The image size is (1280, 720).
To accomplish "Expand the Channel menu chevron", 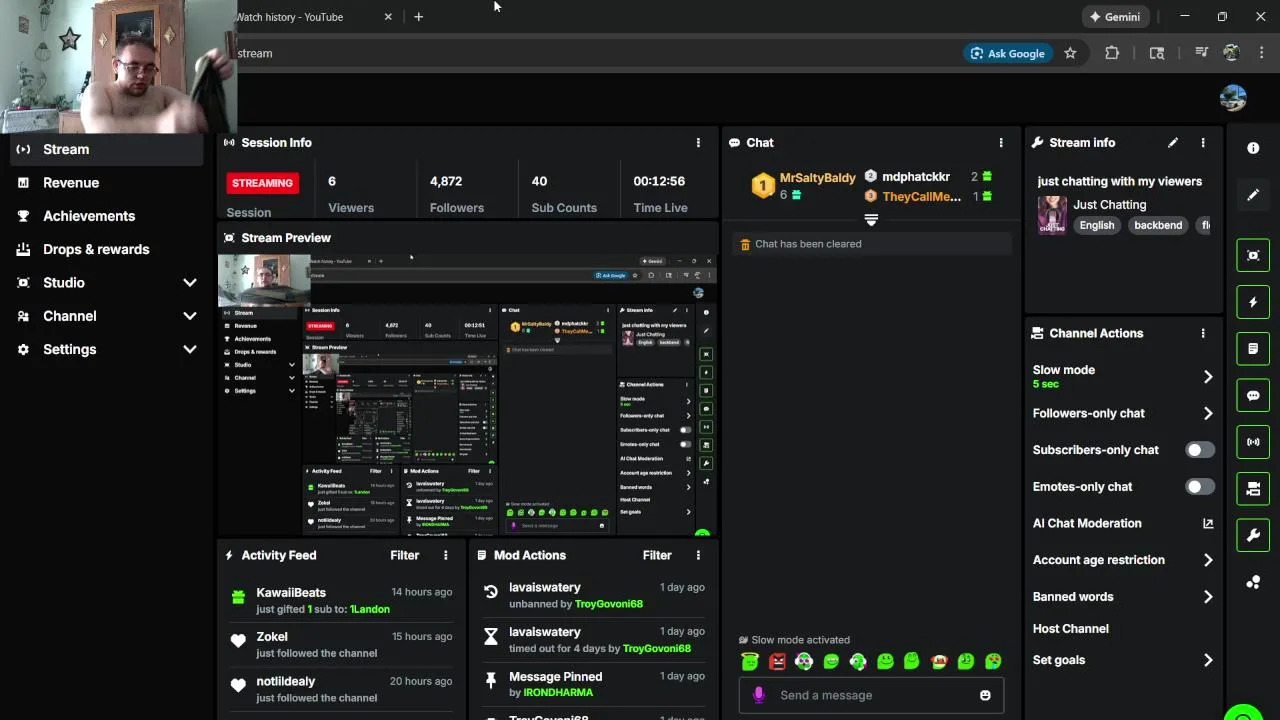I will click(x=190, y=316).
